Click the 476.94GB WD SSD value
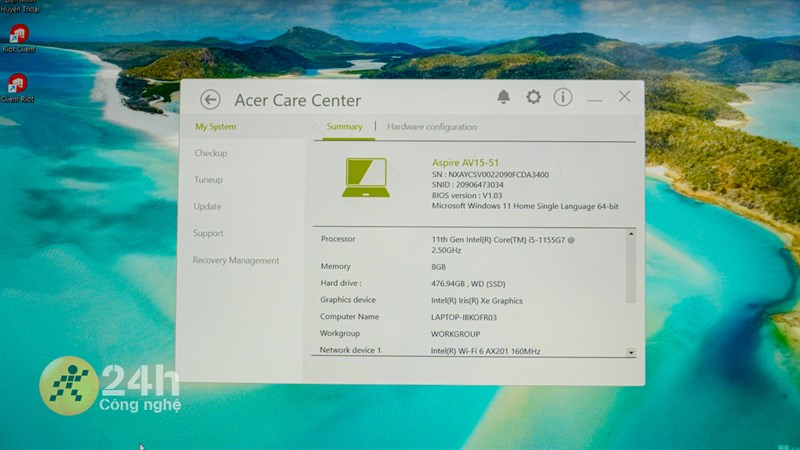Screen dimensions: 800x450 [x=468, y=284]
